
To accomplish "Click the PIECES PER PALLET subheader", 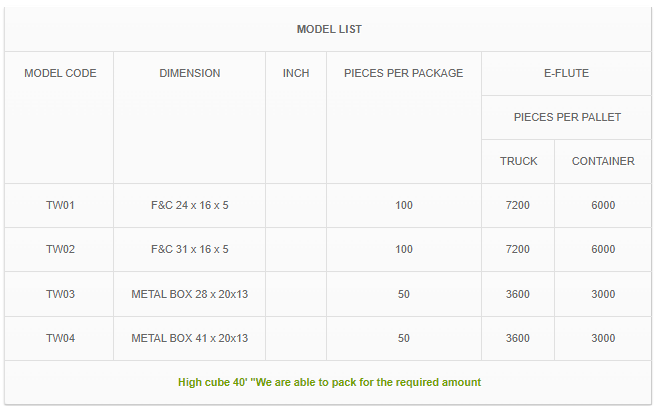I will coord(567,117).
